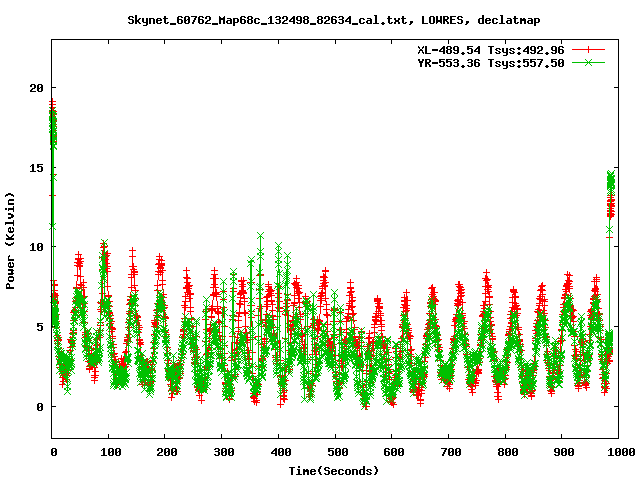Select legend entry YR-553.36 Tsys:557.50
The height and width of the screenshot is (480, 640).
[x=491, y=63]
